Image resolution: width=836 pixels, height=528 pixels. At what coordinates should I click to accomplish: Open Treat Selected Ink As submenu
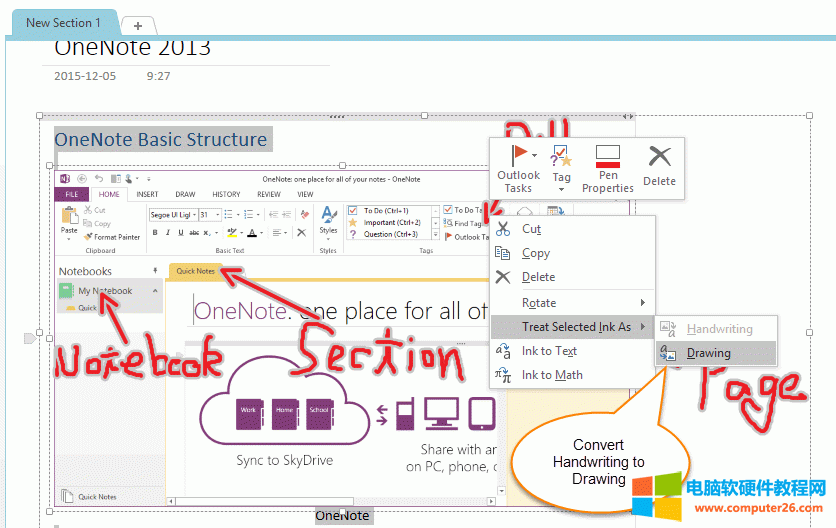pyautogui.click(x=576, y=327)
